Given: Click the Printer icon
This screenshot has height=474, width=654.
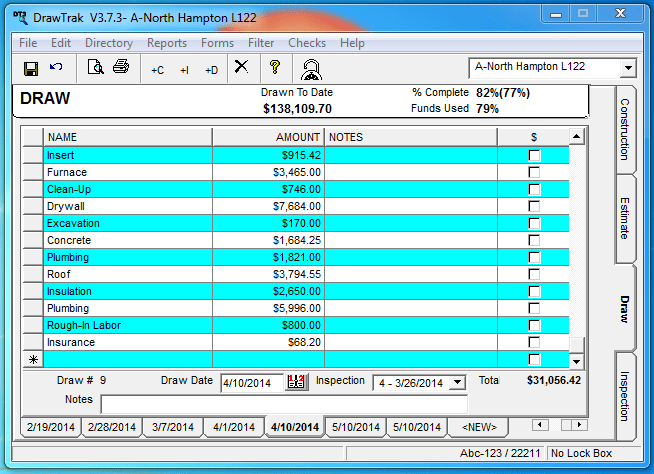Looking at the screenshot, I should coord(121,67).
